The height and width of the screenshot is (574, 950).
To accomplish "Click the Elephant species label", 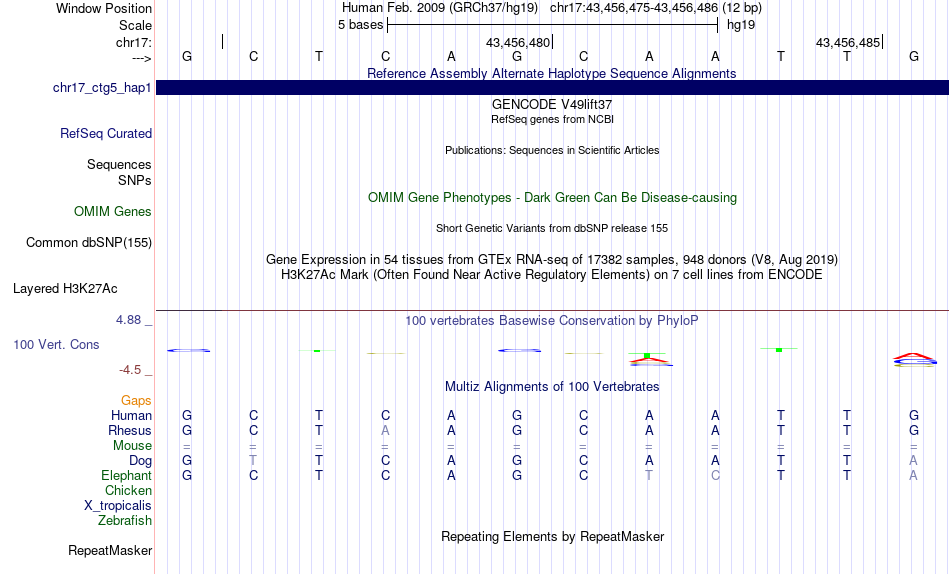I will click(126, 476).
